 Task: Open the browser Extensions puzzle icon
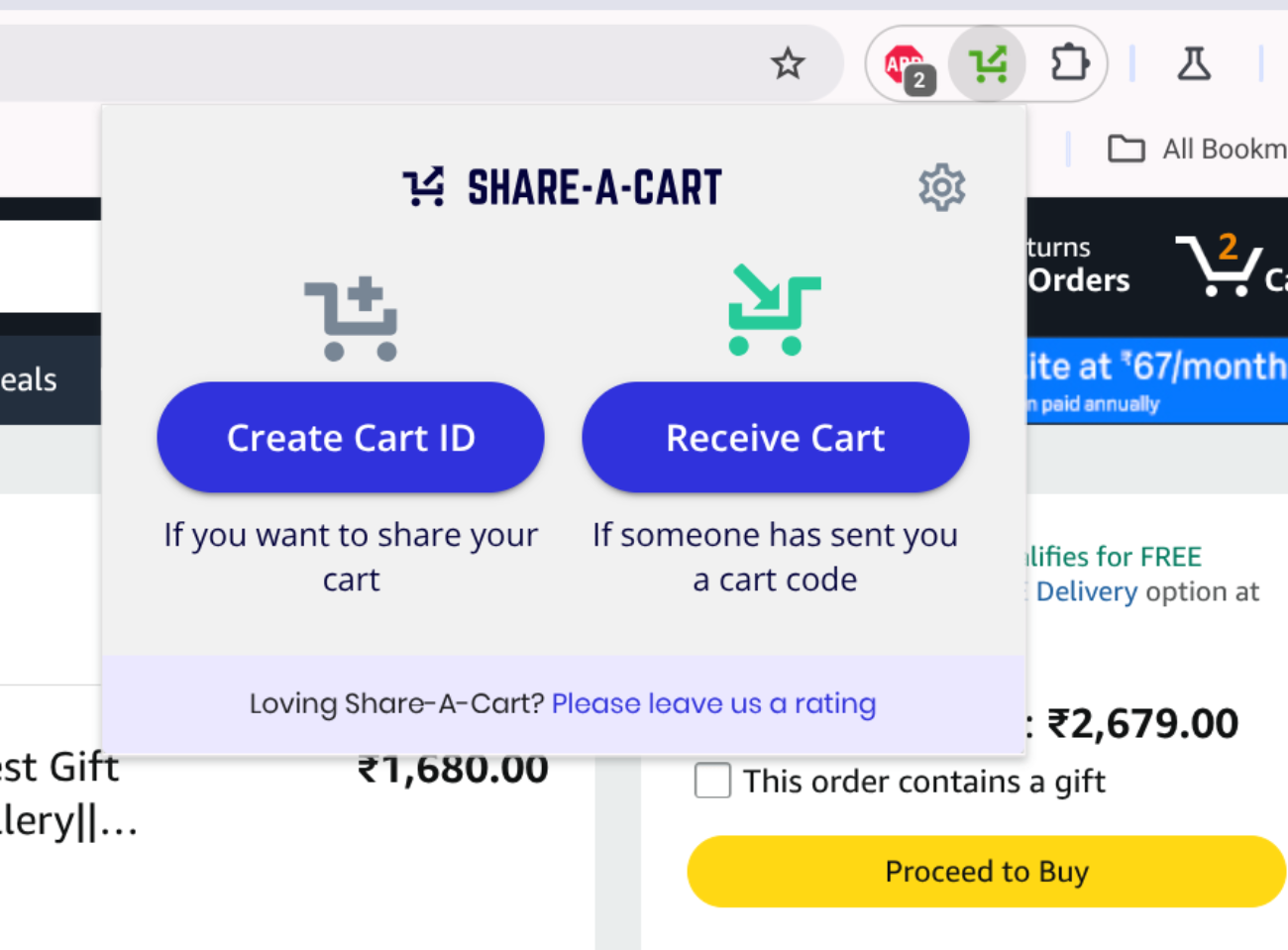tap(1068, 62)
